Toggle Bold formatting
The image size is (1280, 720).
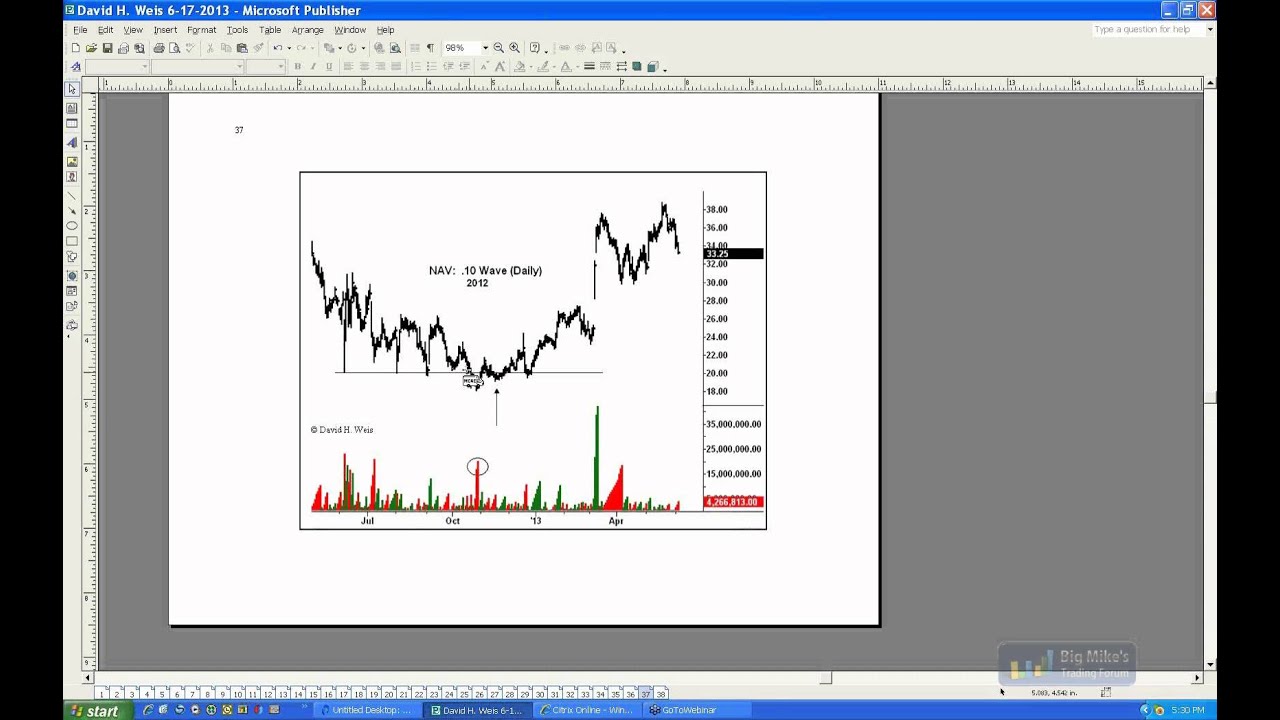298,67
